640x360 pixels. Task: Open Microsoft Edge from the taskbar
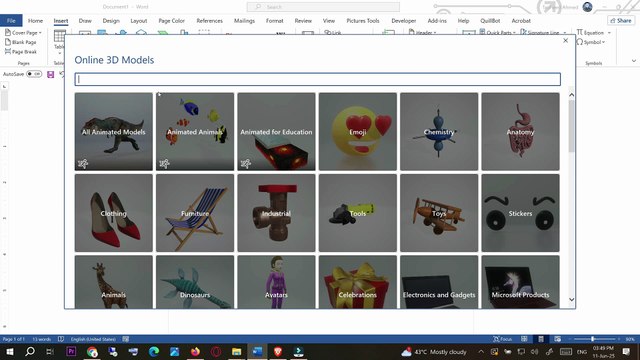[154, 351]
